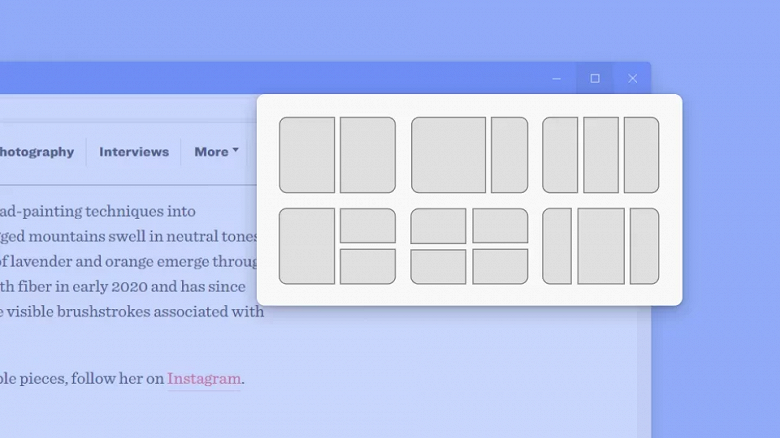Viewport: 780px width, 438px height.
Task: Snap to left column of three-equal-columns layout
Action: point(560,155)
